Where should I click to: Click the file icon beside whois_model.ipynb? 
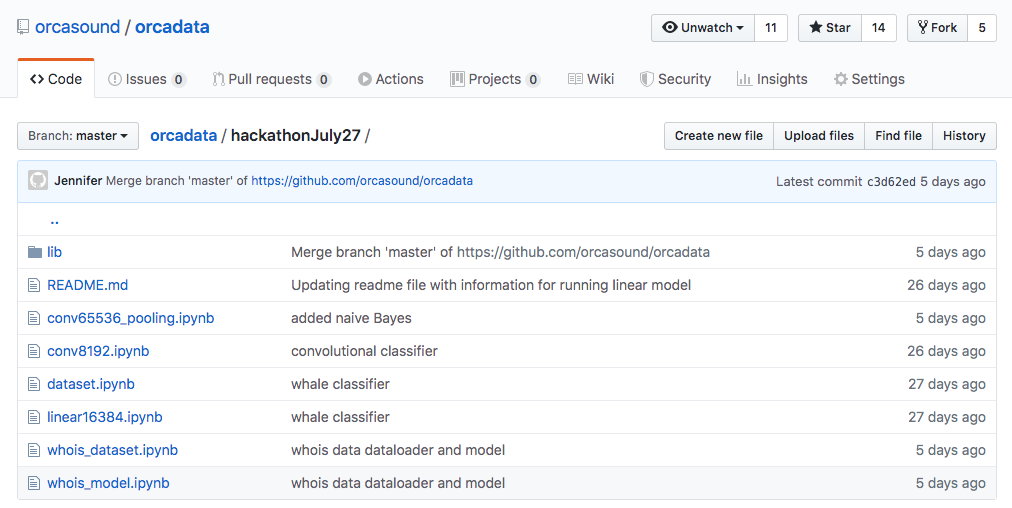(x=34, y=482)
